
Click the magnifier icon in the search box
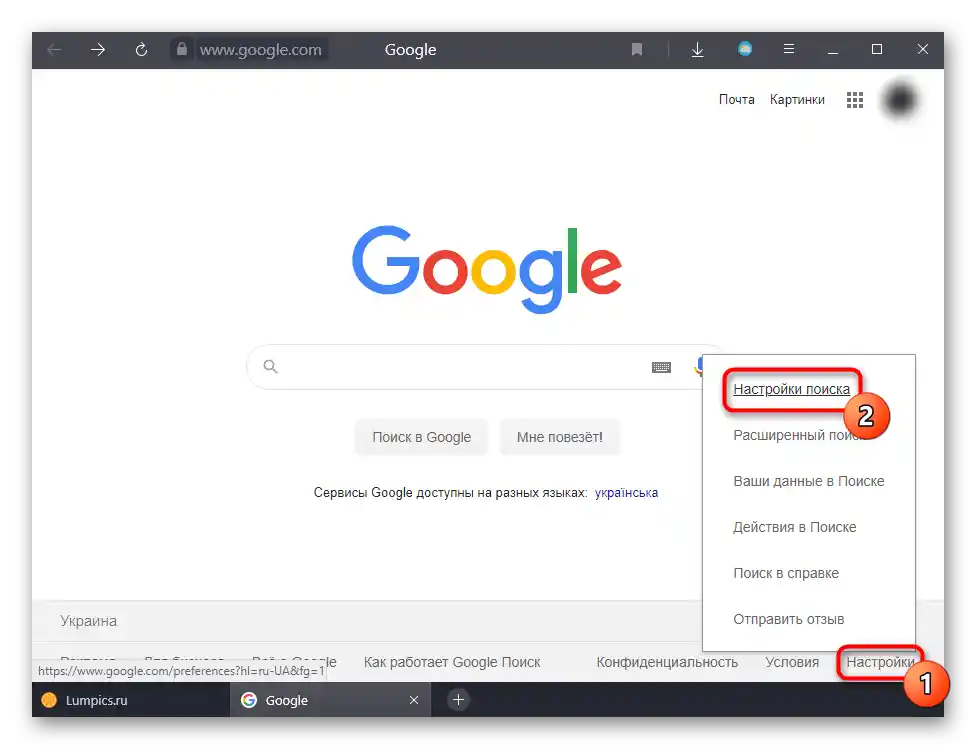tap(270, 366)
